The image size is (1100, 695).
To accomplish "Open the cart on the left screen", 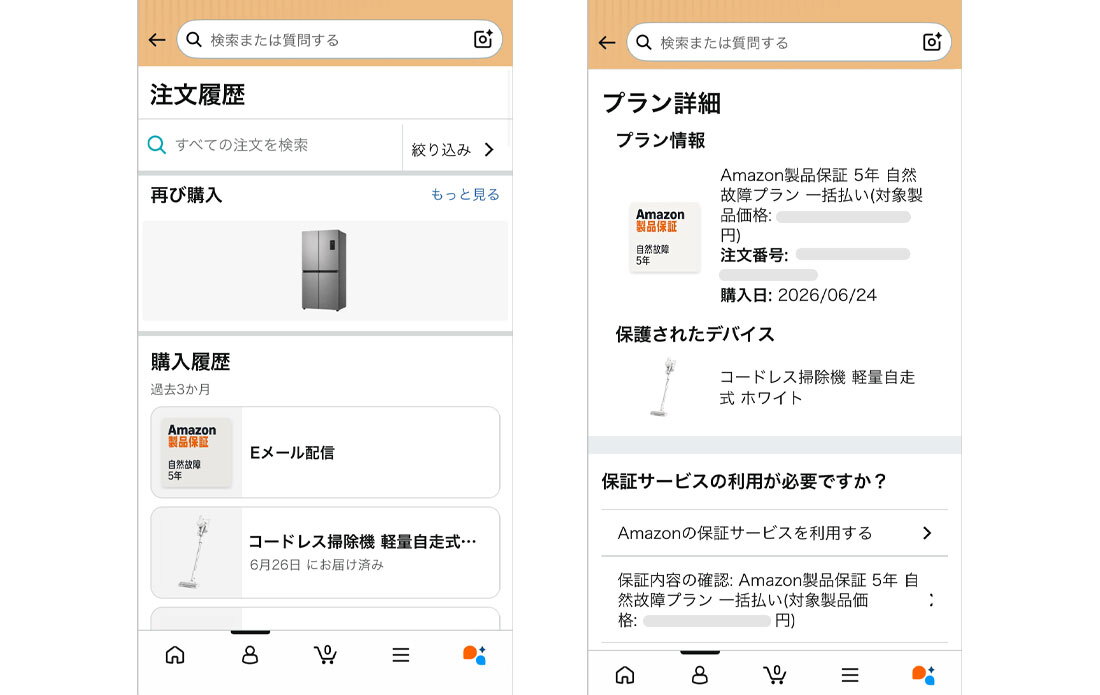I will [325, 655].
